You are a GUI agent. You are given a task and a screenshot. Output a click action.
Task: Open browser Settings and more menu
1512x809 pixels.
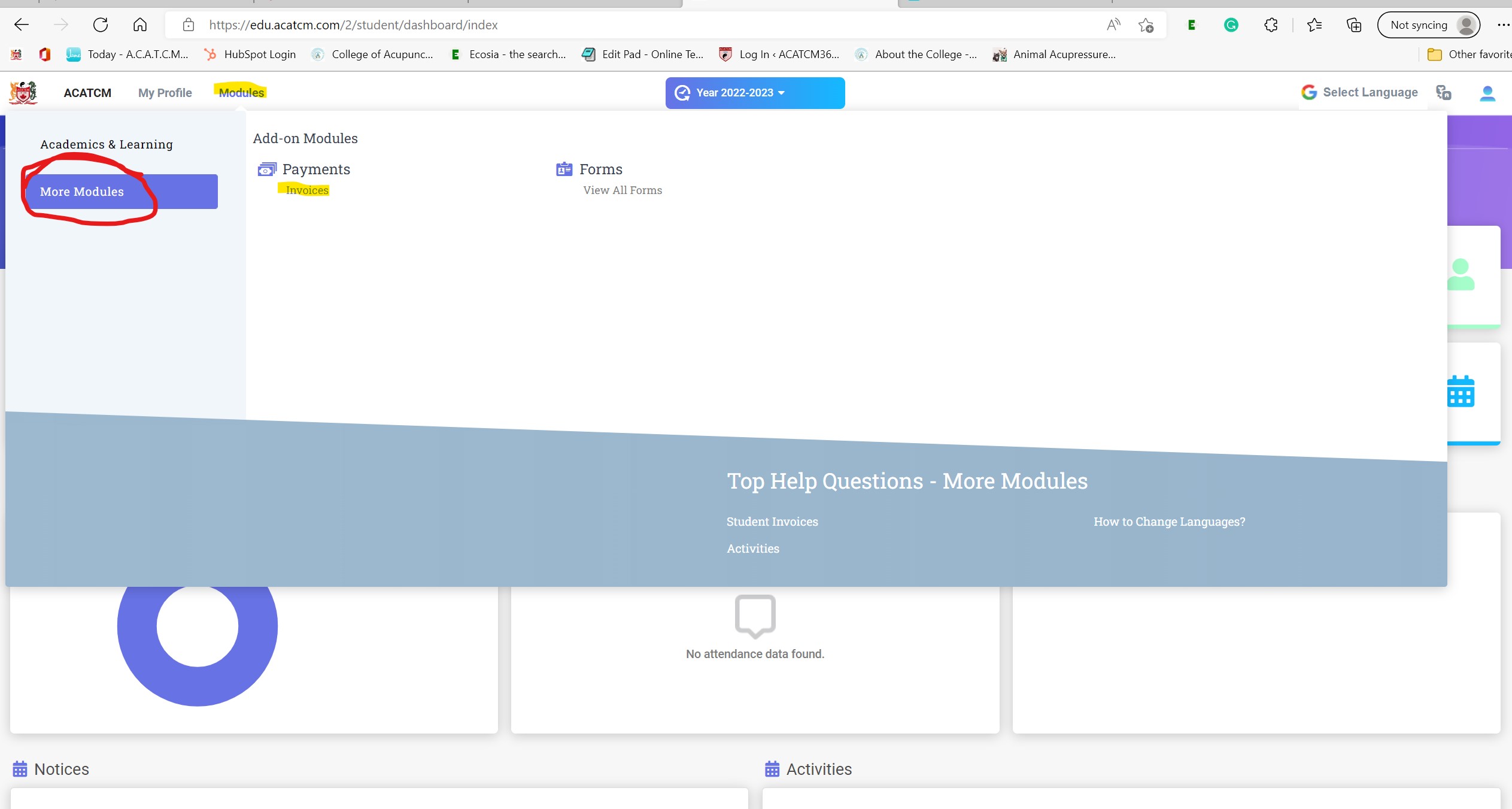(1503, 25)
